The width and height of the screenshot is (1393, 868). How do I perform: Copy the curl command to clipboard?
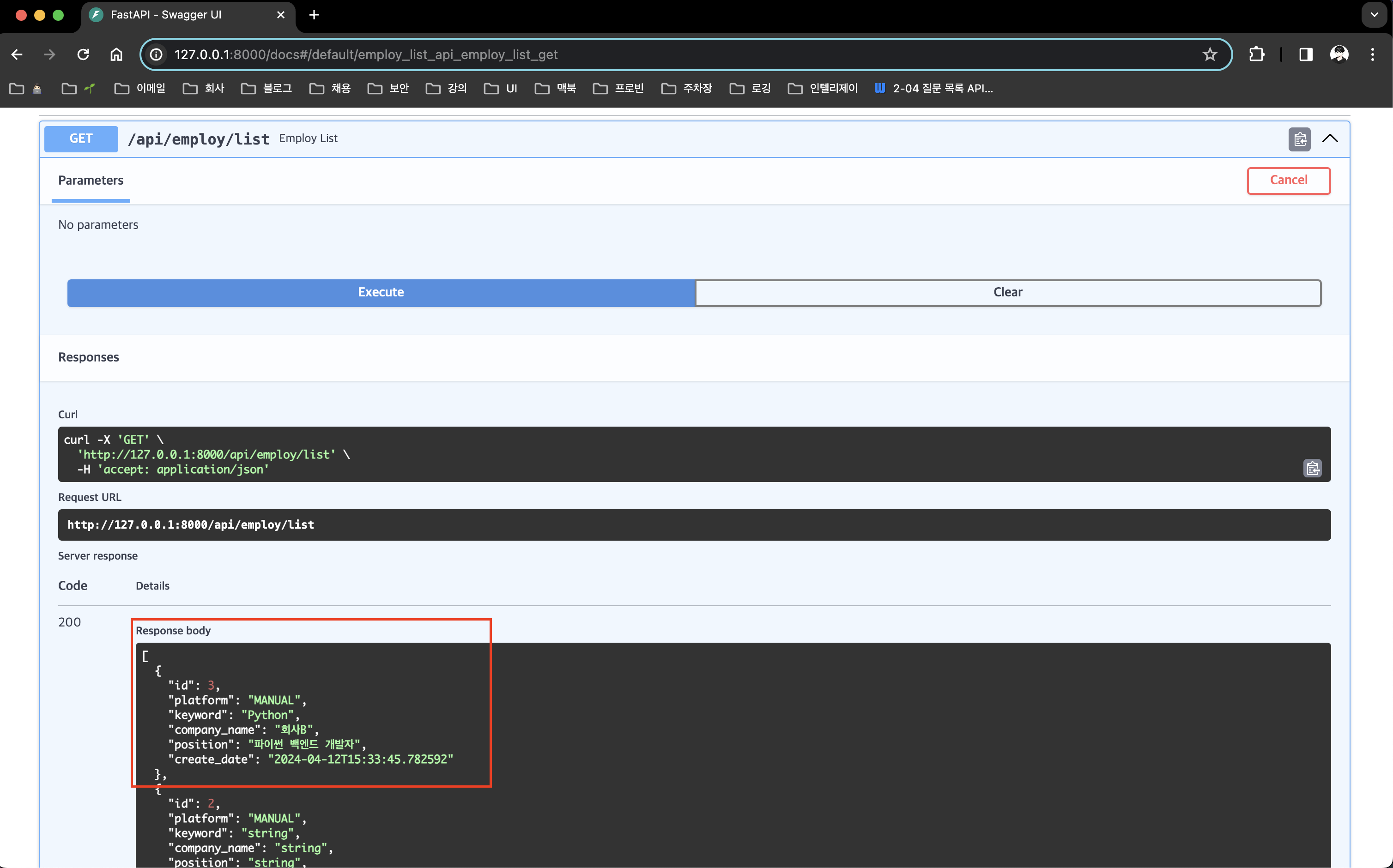pyautogui.click(x=1313, y=469)
